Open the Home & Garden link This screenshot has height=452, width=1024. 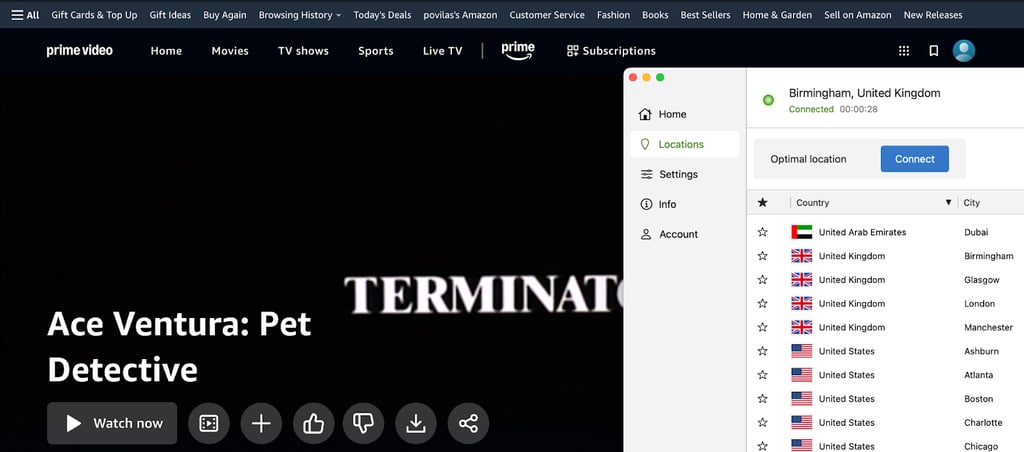click(x=777, y=15)
